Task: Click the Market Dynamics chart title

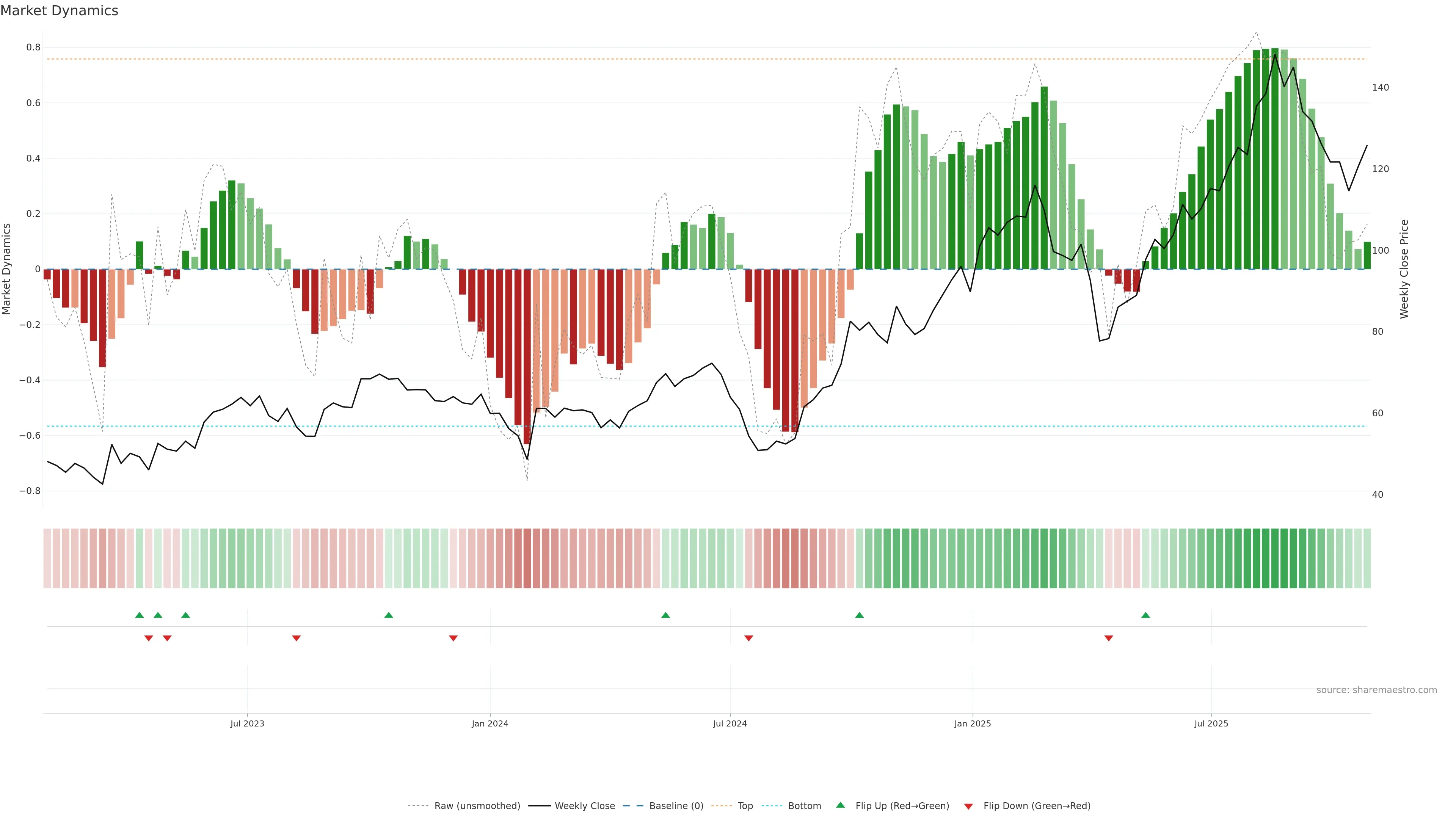Action: [60, 11]
